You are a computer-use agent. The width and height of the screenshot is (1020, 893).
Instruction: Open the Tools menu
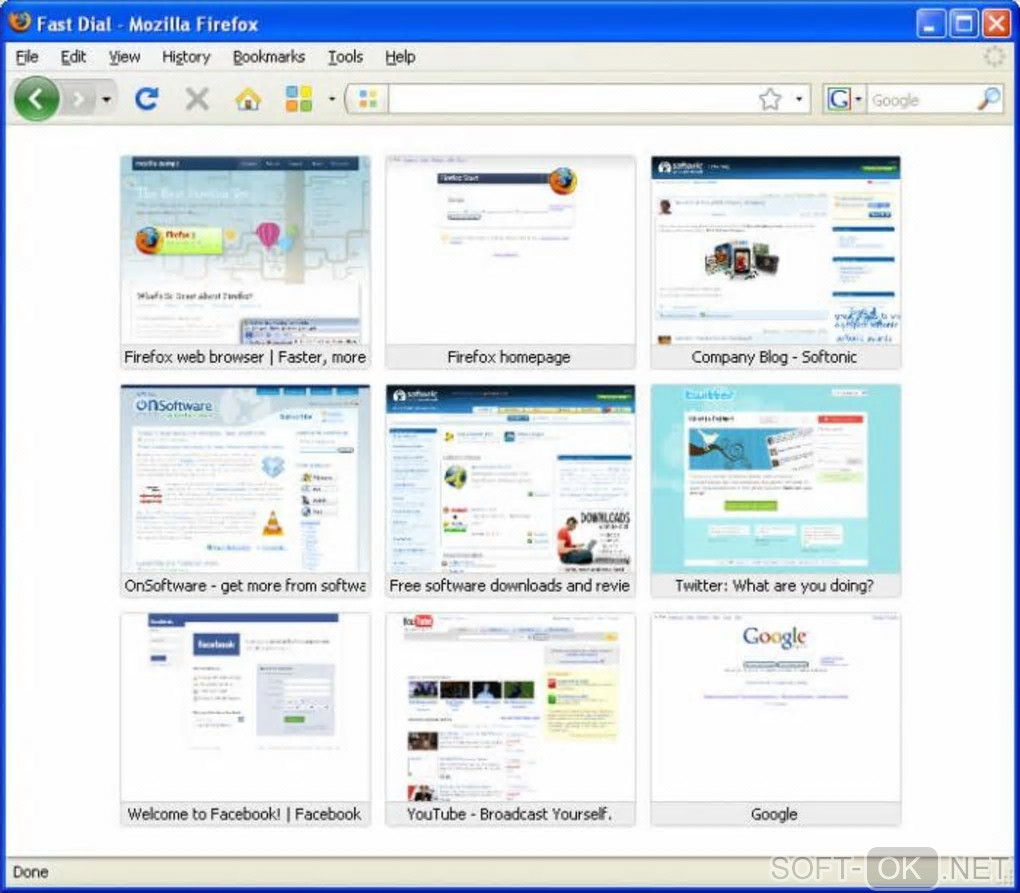pos(345,57)
